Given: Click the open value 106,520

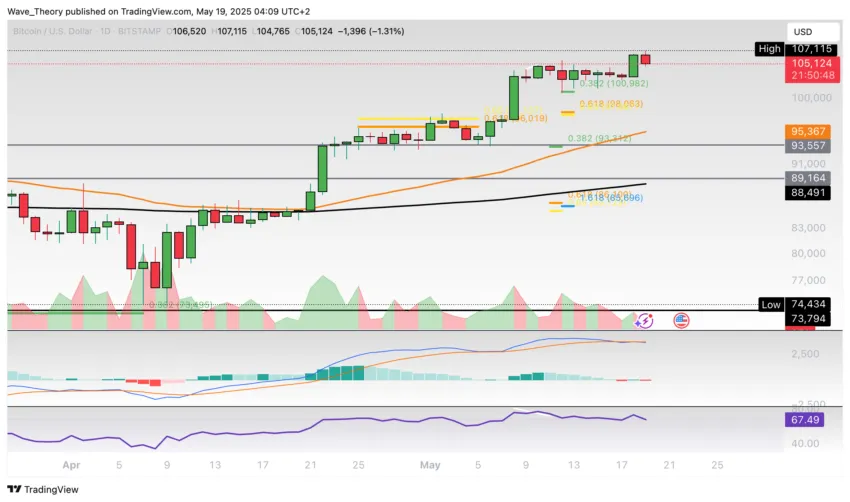Looking at the screenshot, I should tap(189, 31).
